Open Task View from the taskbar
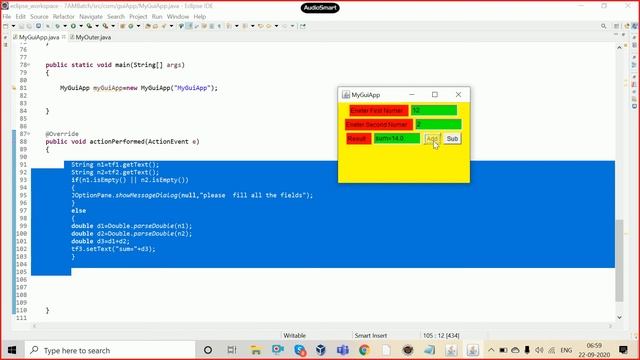This screenshot has width=640, height=360. click(232, 350)
